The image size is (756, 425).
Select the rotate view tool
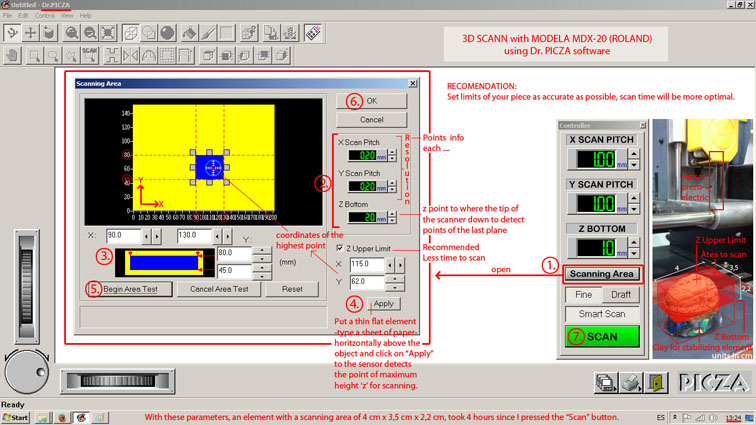(x=12, y=33)
